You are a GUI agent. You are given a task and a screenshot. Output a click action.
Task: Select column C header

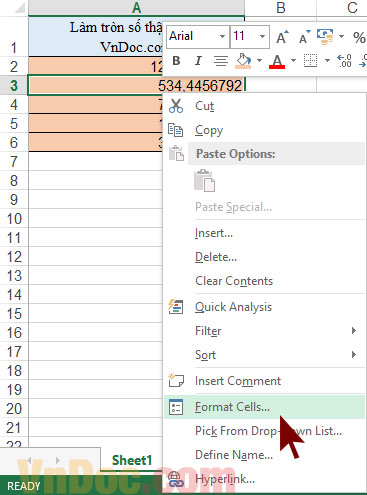point(342,8)
